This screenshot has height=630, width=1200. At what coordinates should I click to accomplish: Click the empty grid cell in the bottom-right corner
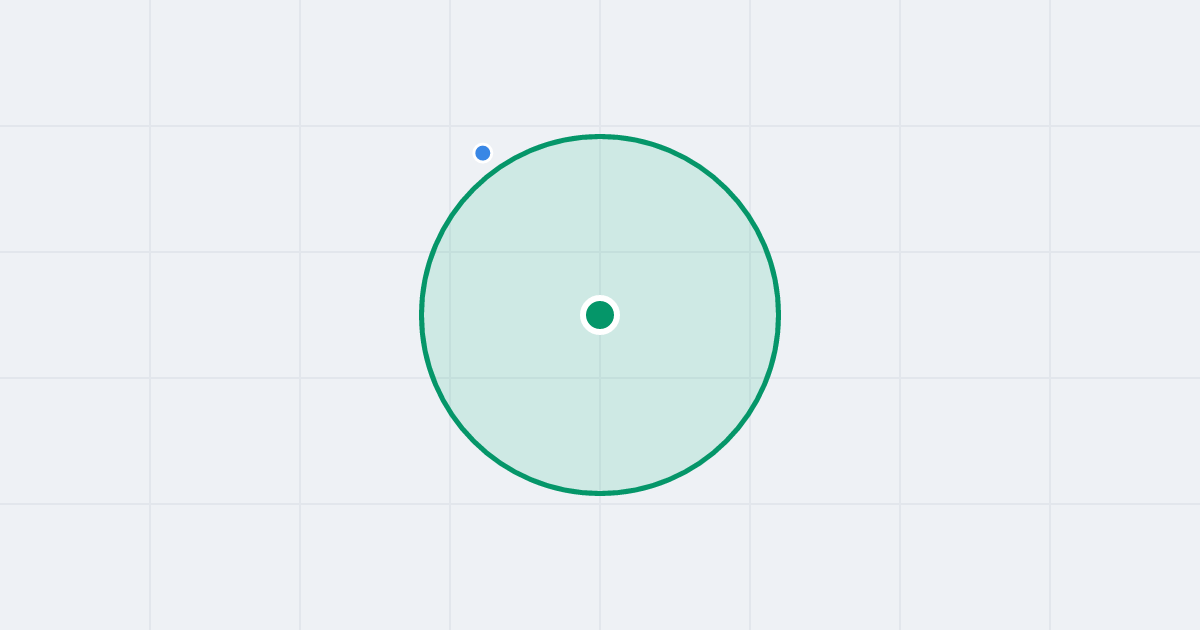[x=1125, y=567]
